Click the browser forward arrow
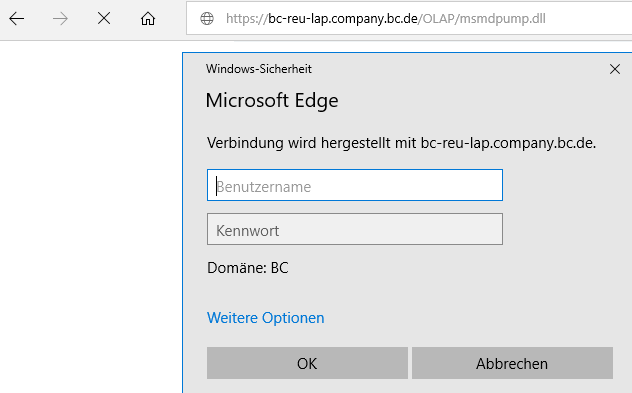Screen dimensions: 632x393 pyautogui.click(x=60, y=19)
